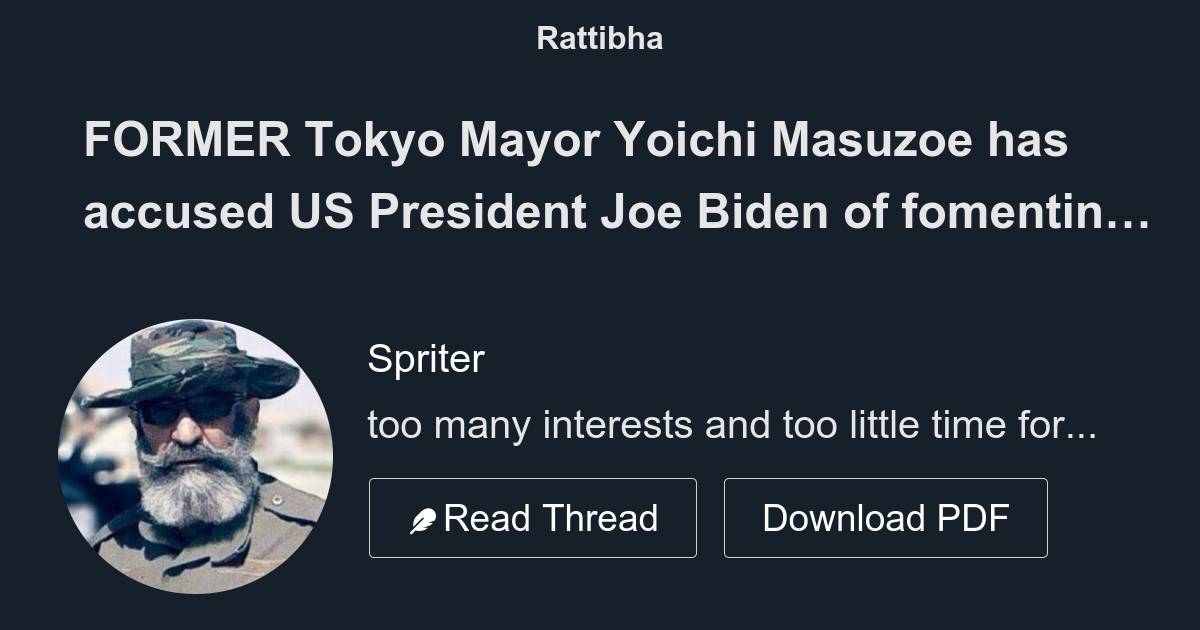Image resolution: width=1200 pixels, height=630 pixels.
Task: Open the Rattibha site title
Action: [599, 39]
